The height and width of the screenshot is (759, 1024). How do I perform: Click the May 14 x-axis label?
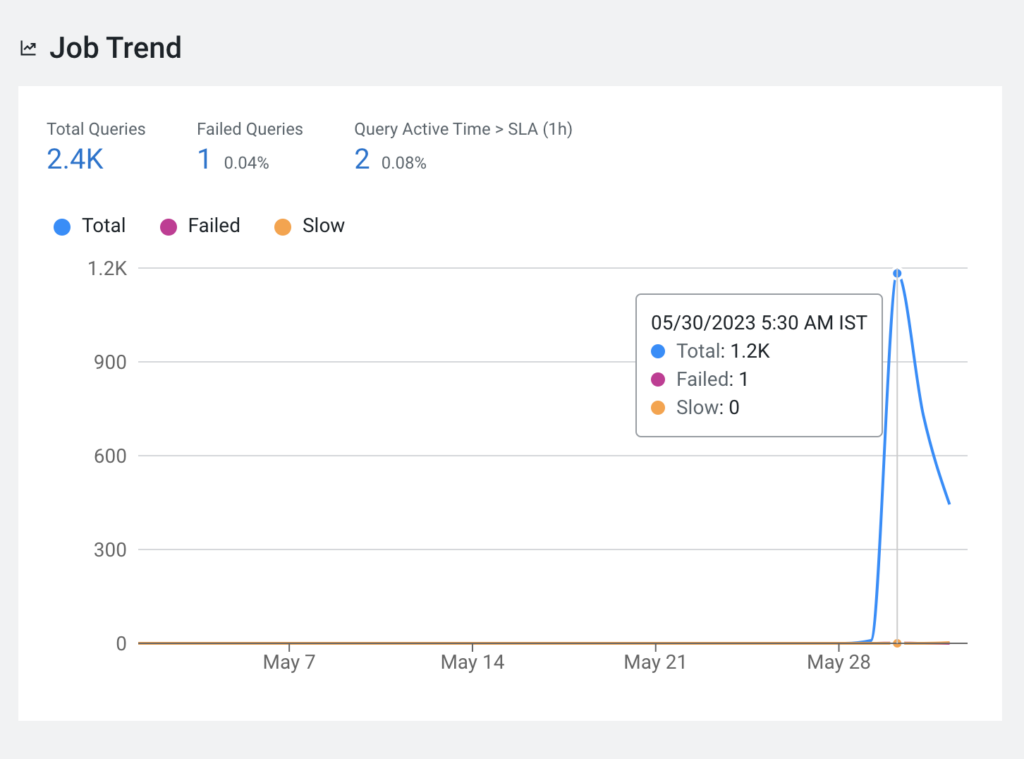point(472,663)
